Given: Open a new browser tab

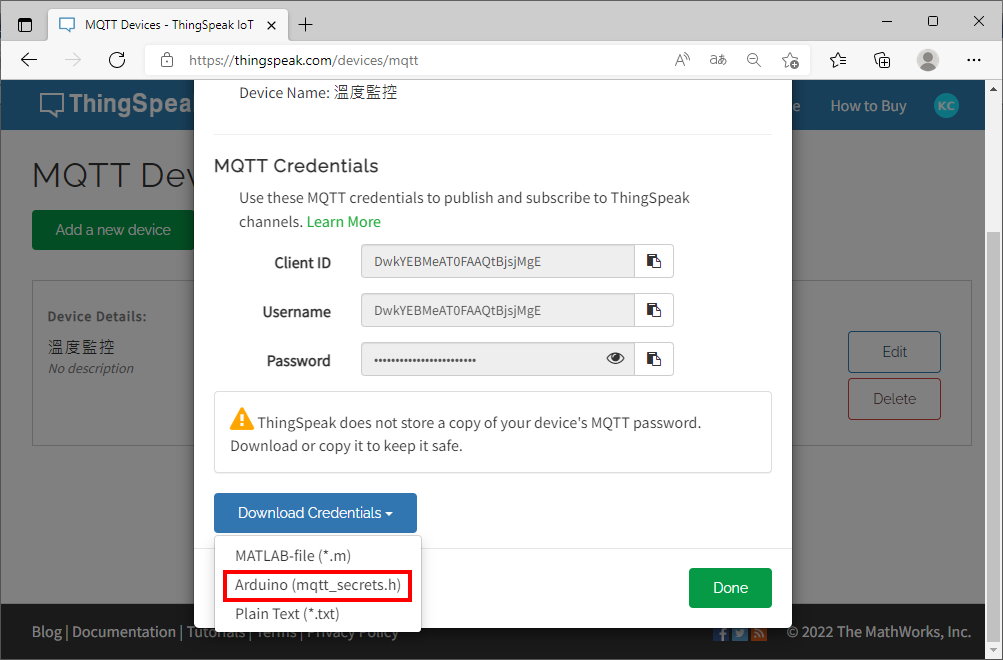Looking at the screenshot, I should click(x=306, y=25).
